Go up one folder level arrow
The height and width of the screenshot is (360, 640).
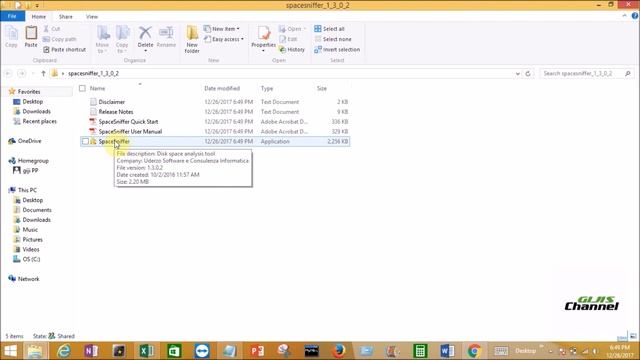point(43,73)
